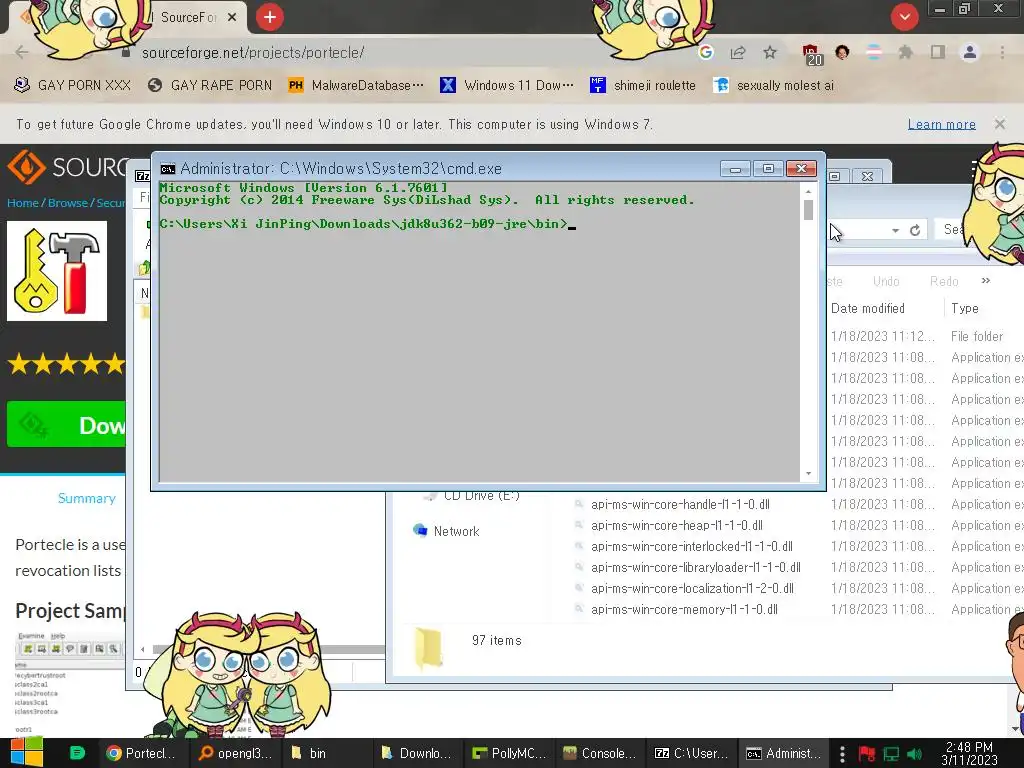Viewport: 1024px width, 768px height.
Task: Open the red extension with the 20 badge
Action: point(812,54)
